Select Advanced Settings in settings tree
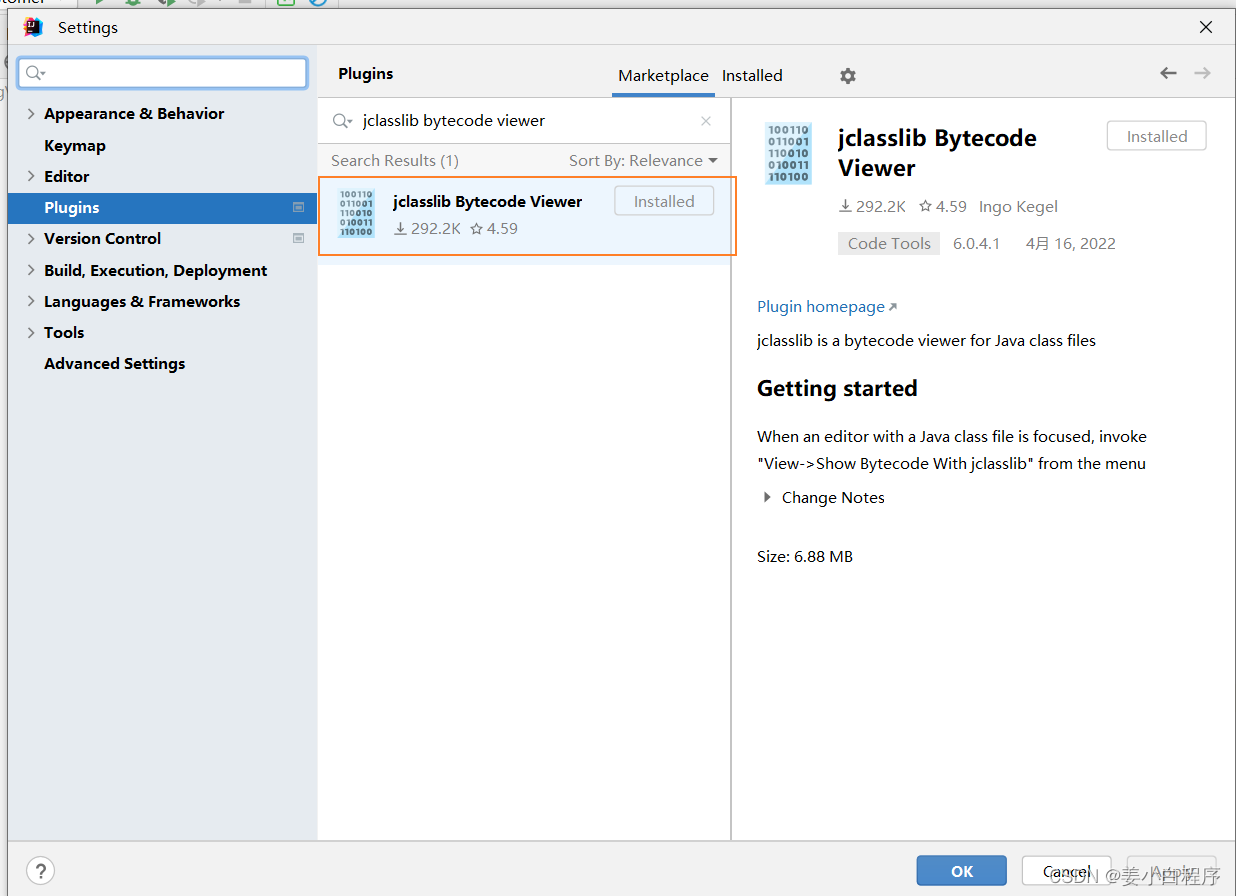This screenshot has width=1236, height=896. 115,363
